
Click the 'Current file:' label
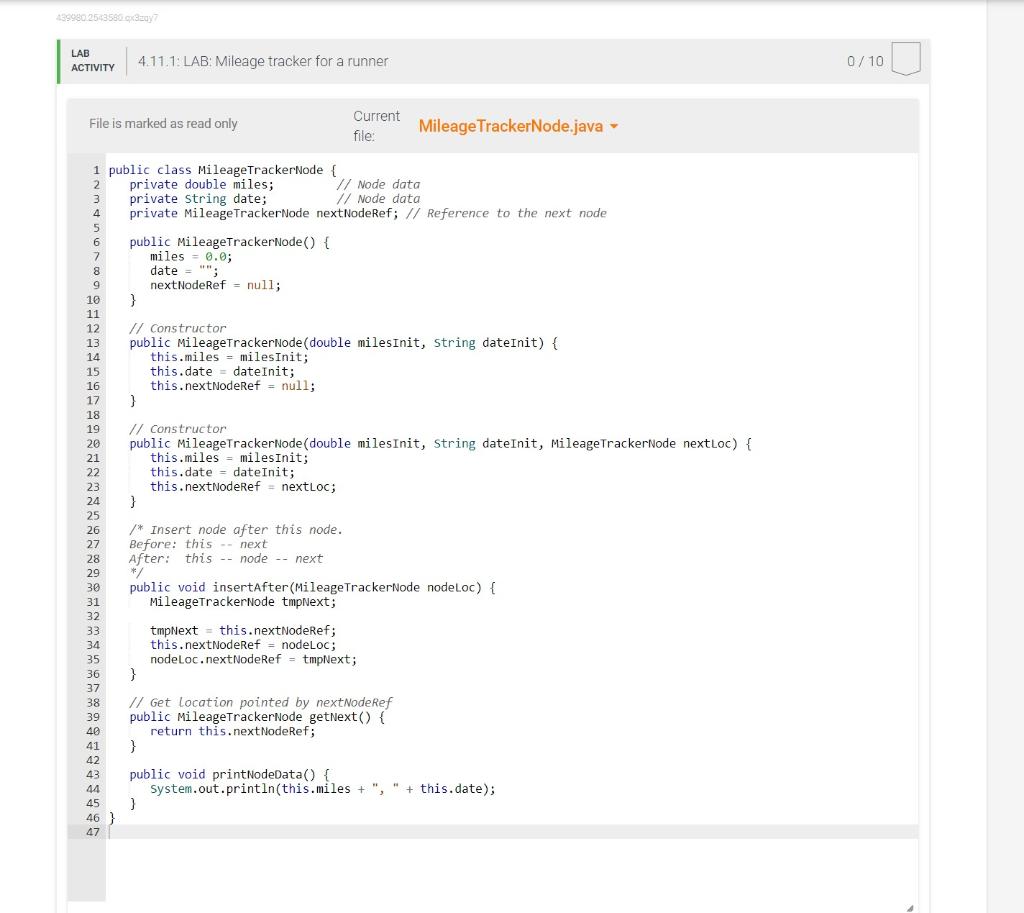coord(377,125)
